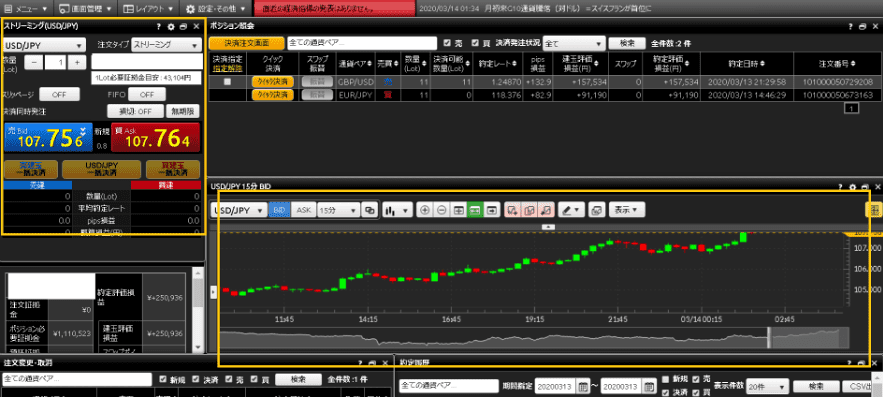Viewport: 883px width, 397px height.
Task: Open the レイアウト menu
Action: (x=148, y=8)
